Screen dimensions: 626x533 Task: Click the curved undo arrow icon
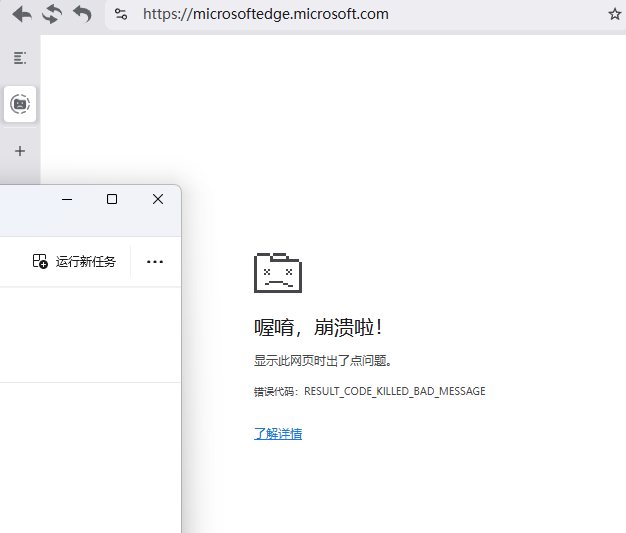82,14
